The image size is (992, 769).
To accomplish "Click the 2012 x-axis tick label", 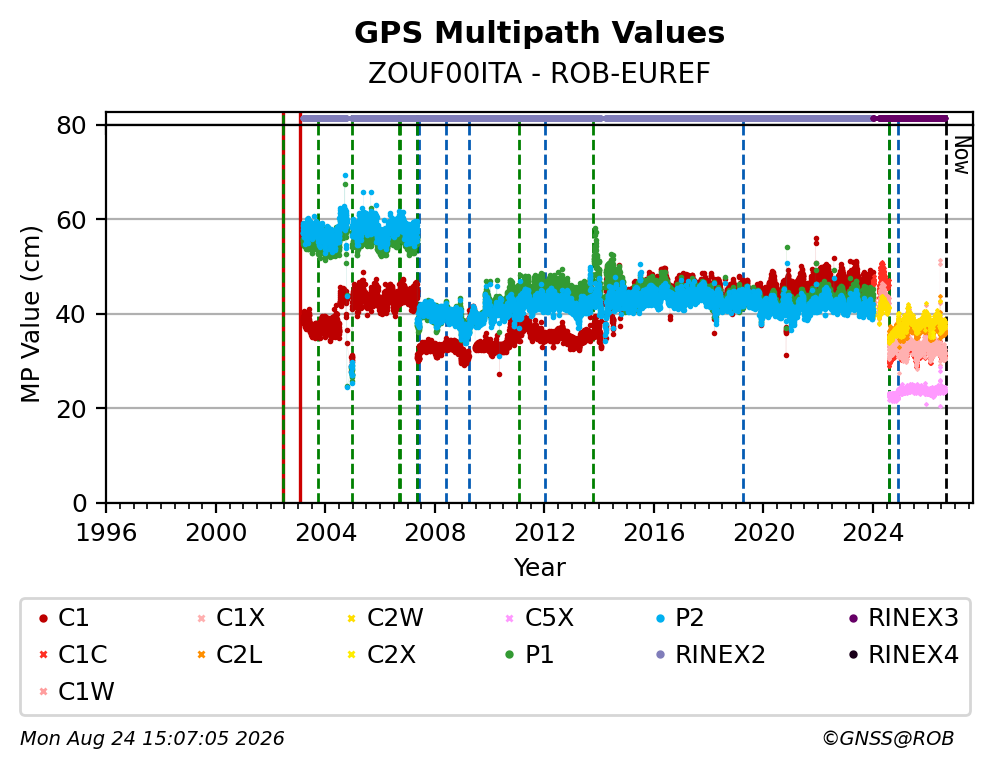I will coord(545,533).
